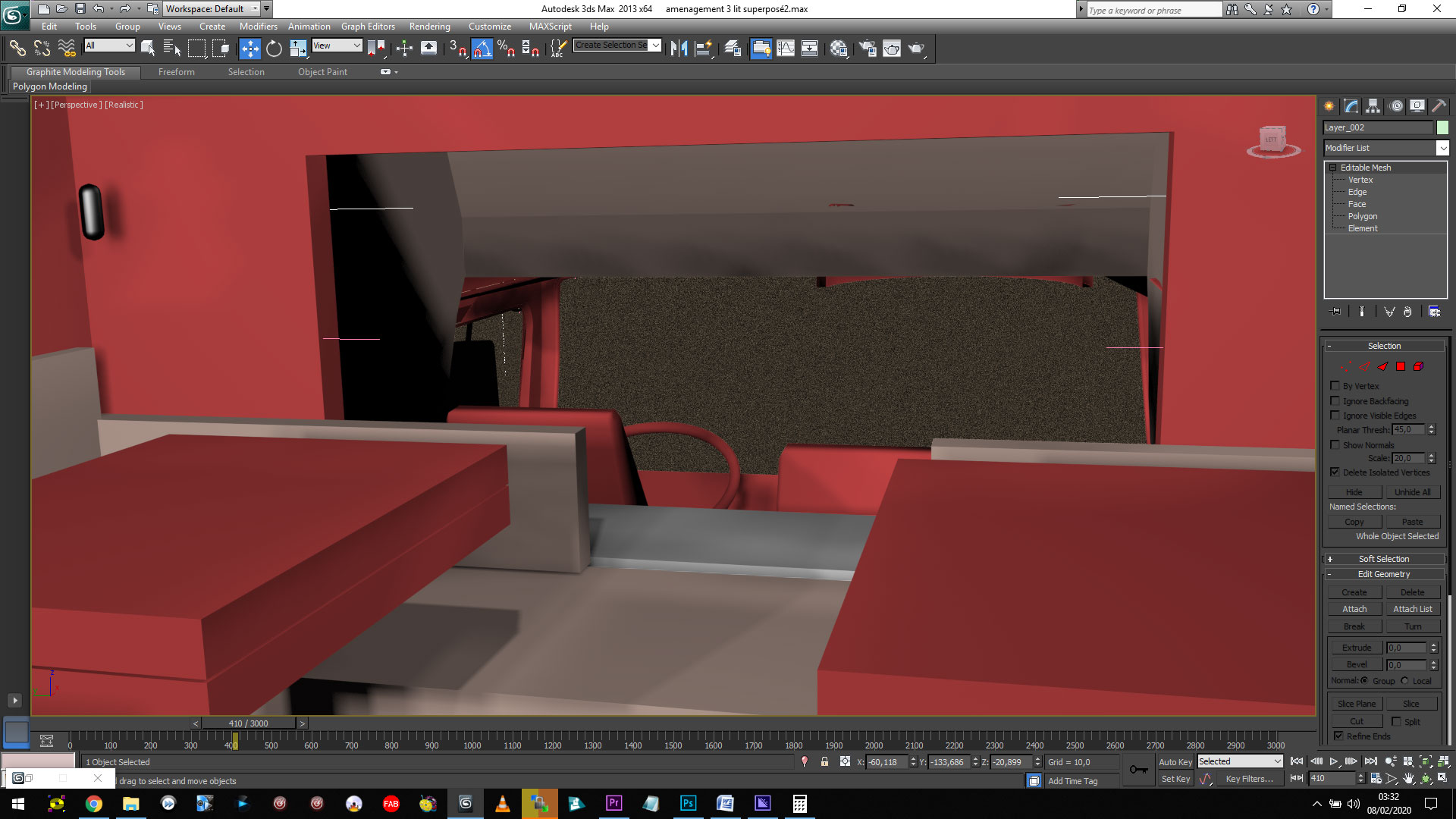Image resolution: width=1456 pixels, height=819 pixels.
Task: Select the Move tool in toolbar
Action: (249, 49)
